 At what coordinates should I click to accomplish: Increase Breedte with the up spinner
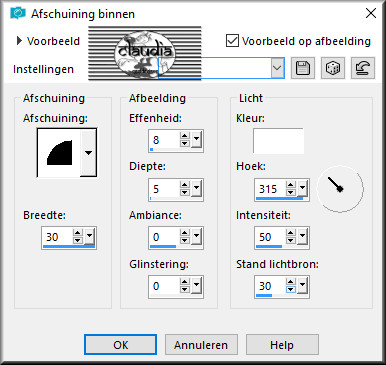coord(78,233)
